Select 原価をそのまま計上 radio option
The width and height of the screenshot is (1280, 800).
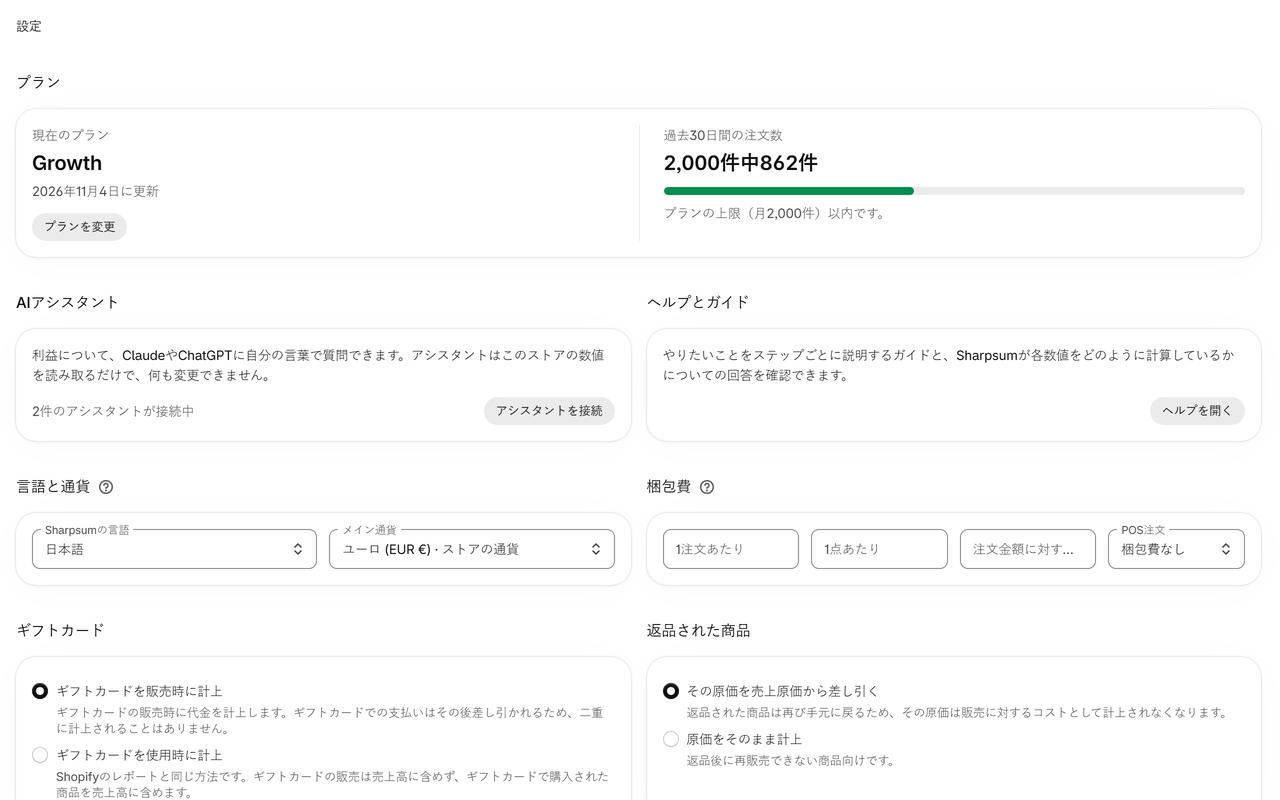click(671, 739)
